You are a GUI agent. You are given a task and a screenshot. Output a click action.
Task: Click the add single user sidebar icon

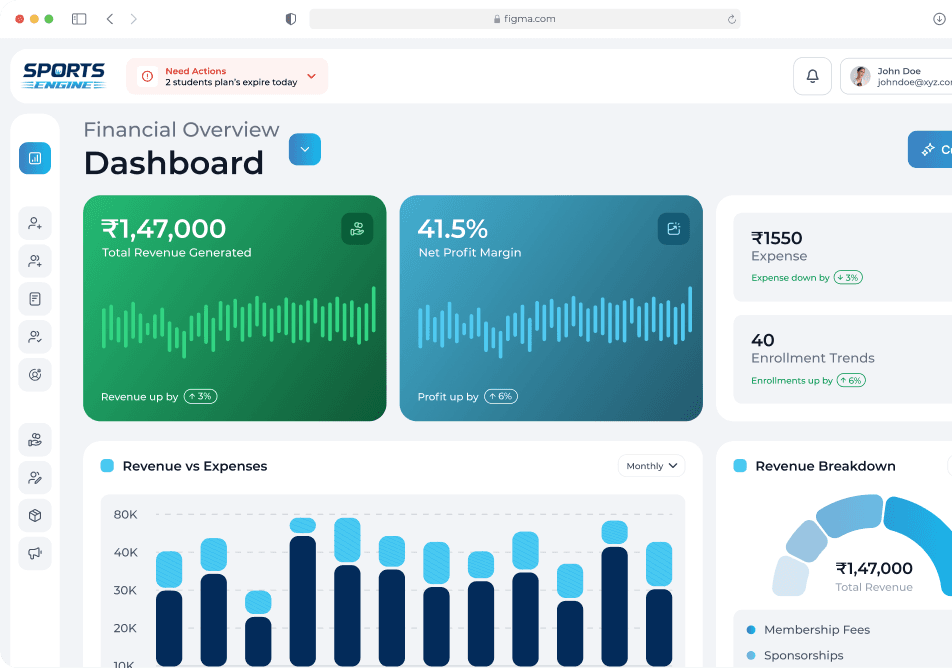coord(35,223)
